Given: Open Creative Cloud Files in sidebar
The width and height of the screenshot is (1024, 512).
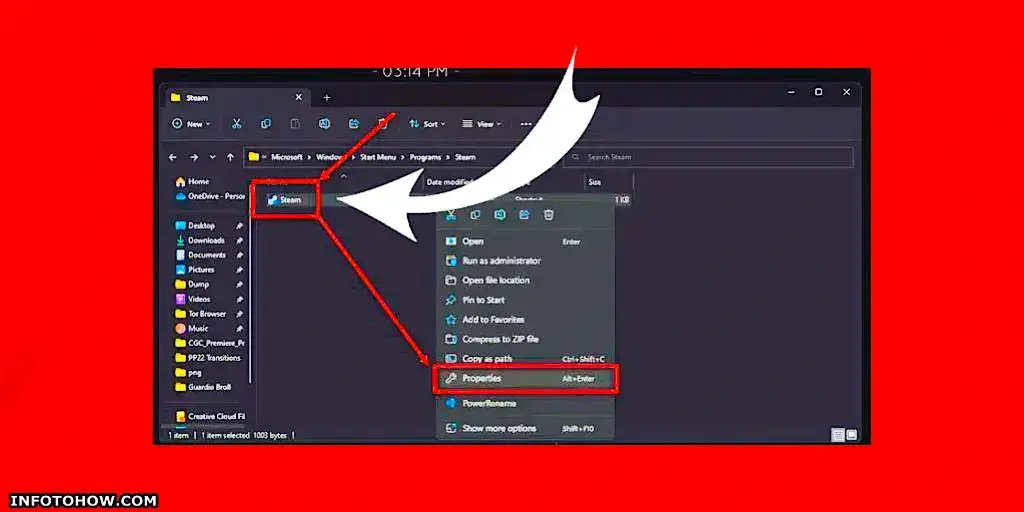Looking at the screenshot, I should [210, 417].
